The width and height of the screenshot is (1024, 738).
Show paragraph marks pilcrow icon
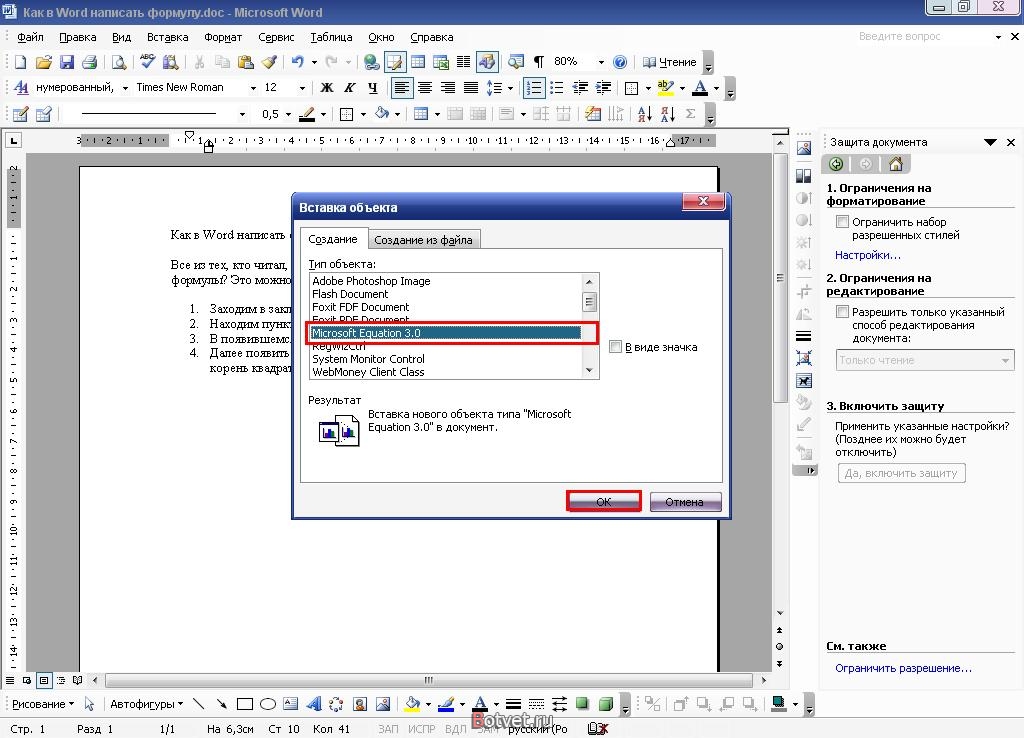539,62
